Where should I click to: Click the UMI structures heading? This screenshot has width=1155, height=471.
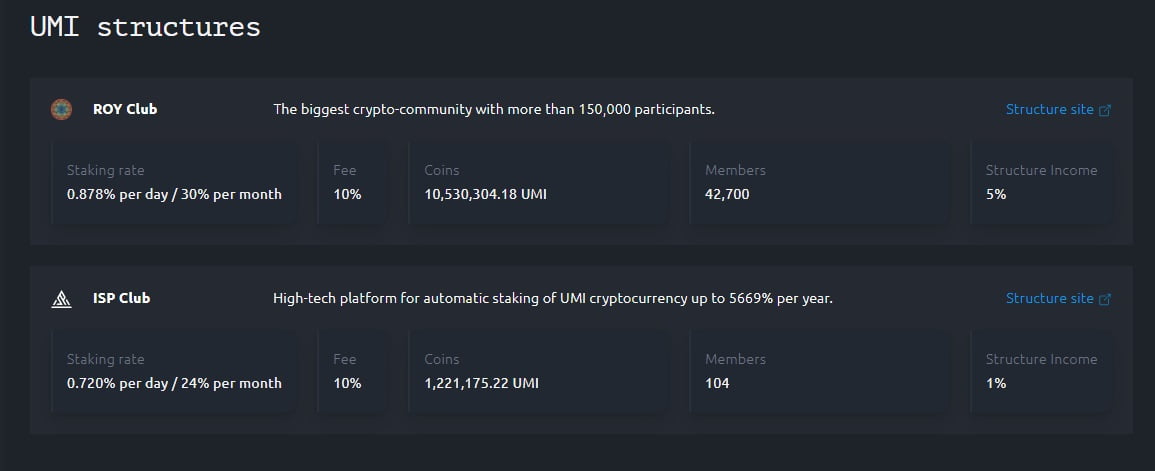[x=146, y=27]
